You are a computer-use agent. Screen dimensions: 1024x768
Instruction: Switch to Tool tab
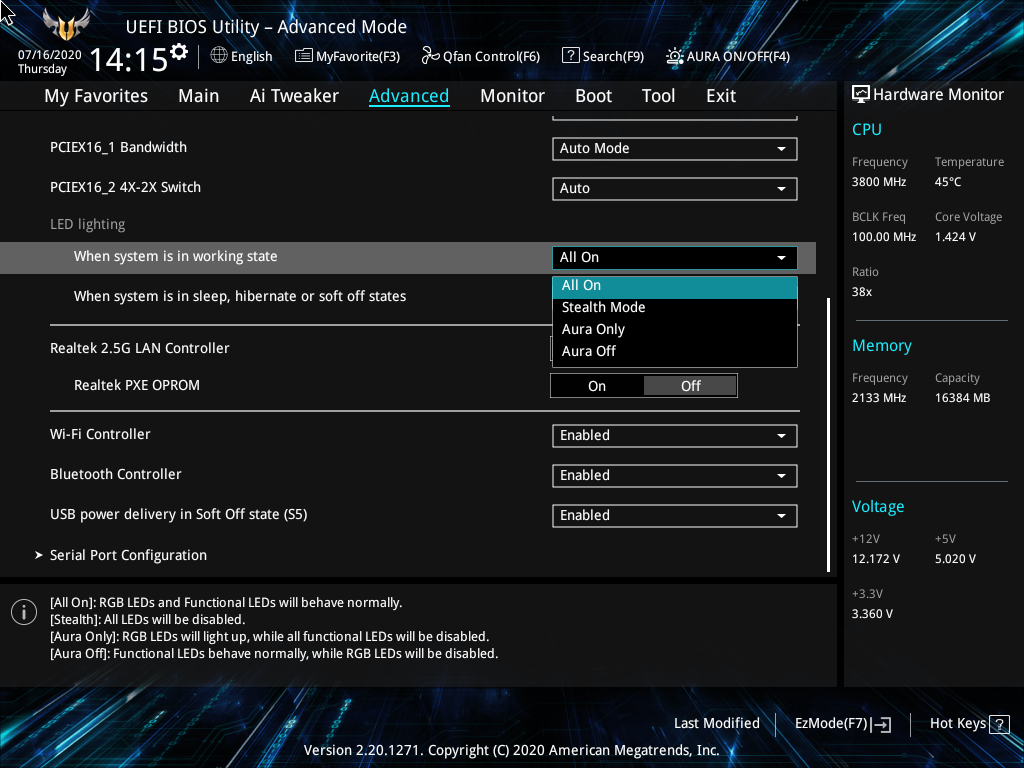pyautogui.click(x=658, y=96)
